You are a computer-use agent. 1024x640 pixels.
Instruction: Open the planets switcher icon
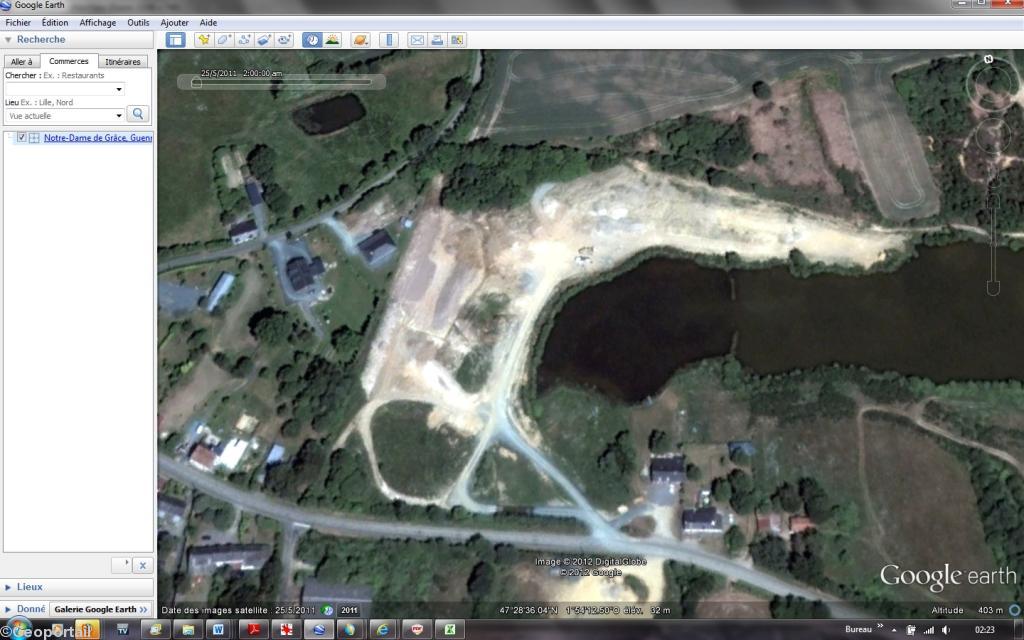[x=361, y=40]
